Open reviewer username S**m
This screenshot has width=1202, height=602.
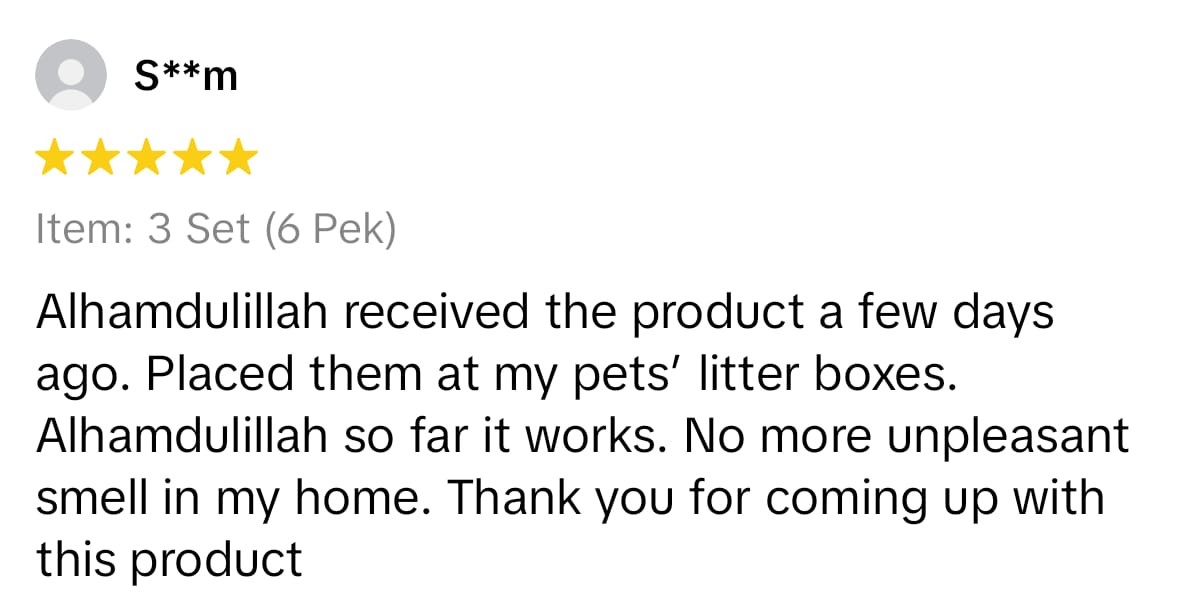coord(186,73)
